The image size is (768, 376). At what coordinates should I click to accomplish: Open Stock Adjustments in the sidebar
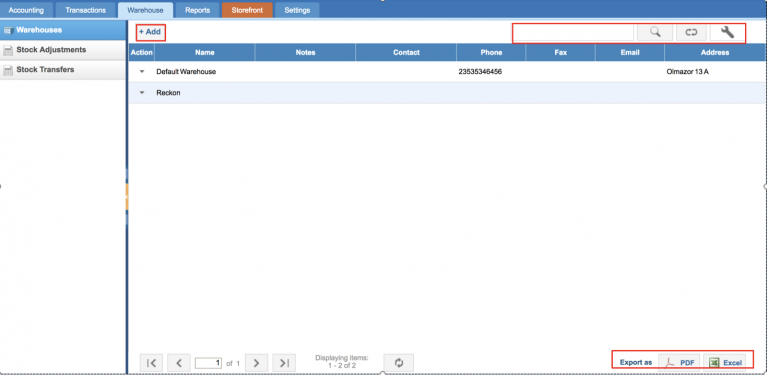click(x=63, y=50)
